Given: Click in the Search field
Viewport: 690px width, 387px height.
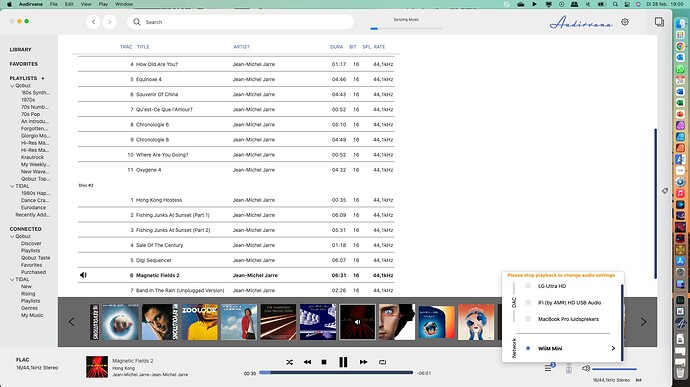Looking at the screenshot, I should [240, 22].
